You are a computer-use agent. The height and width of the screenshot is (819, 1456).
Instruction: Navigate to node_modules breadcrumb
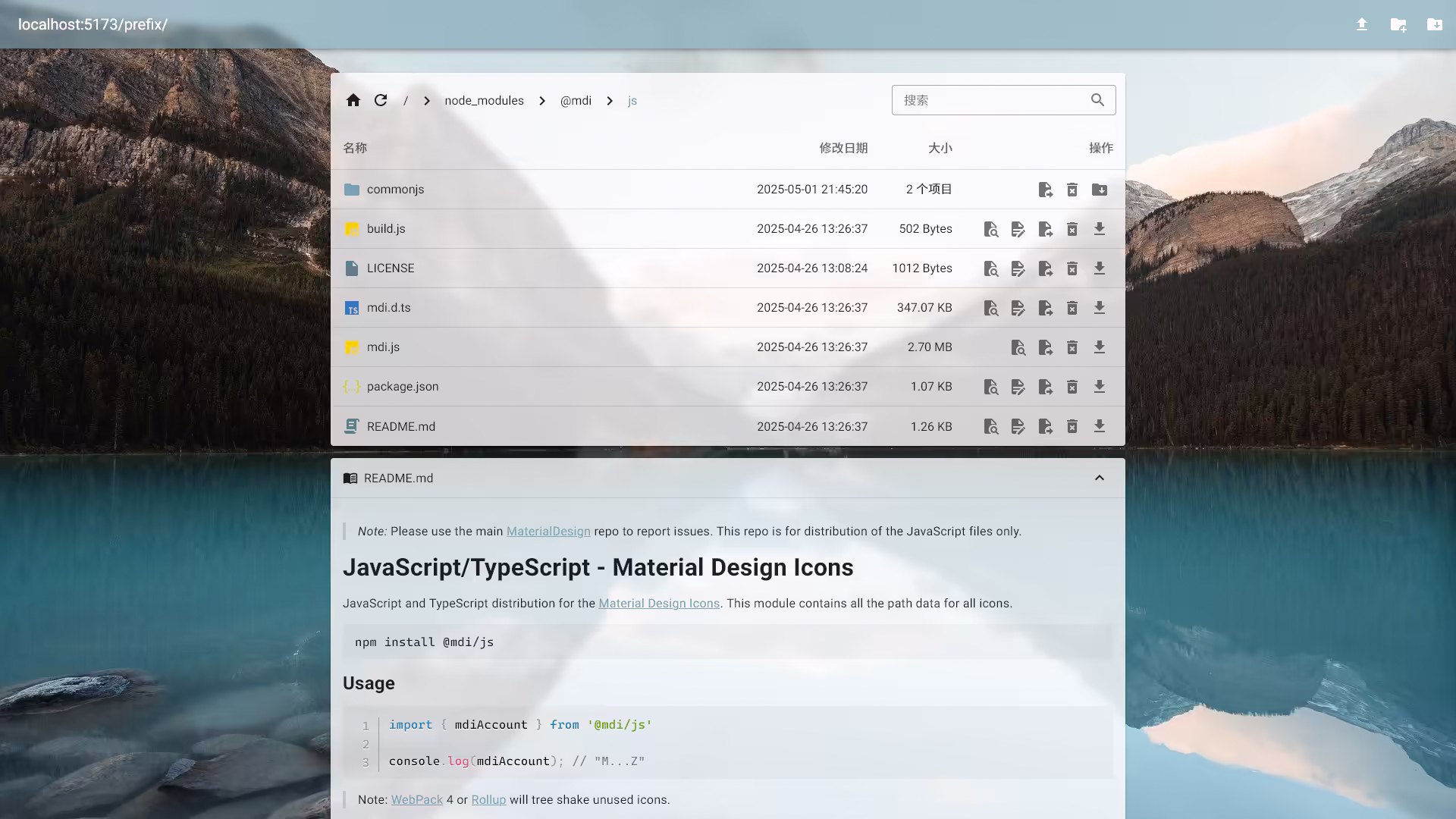coord(484,100)
